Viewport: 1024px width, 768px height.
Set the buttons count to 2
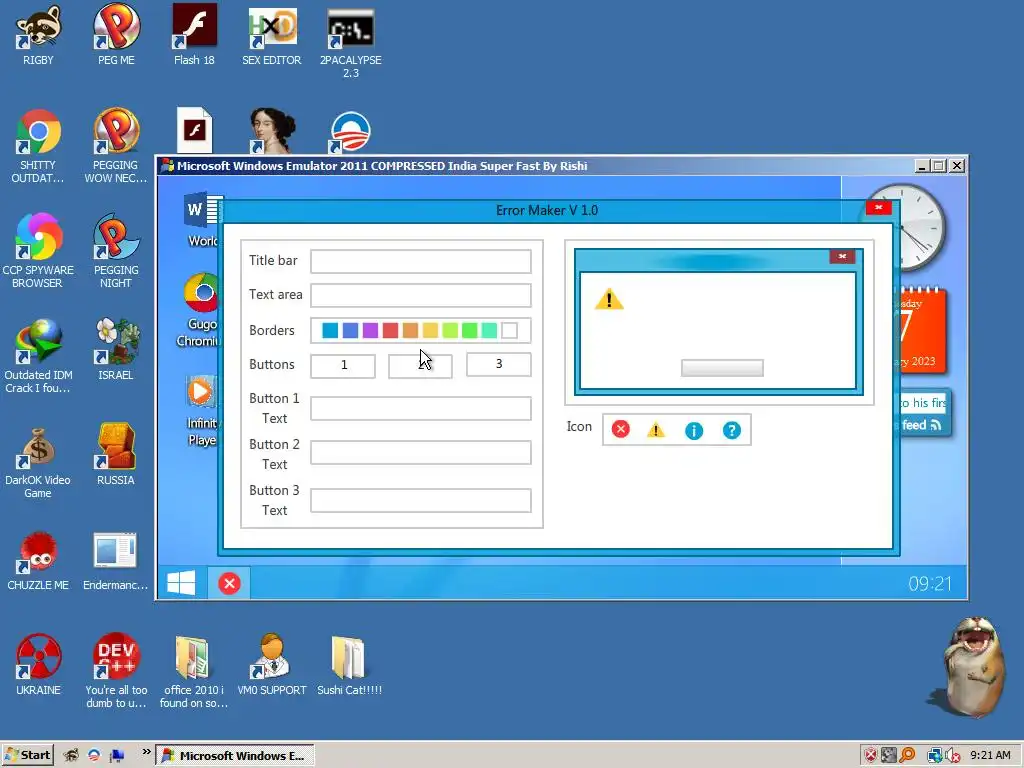click(x=420, y=366)
